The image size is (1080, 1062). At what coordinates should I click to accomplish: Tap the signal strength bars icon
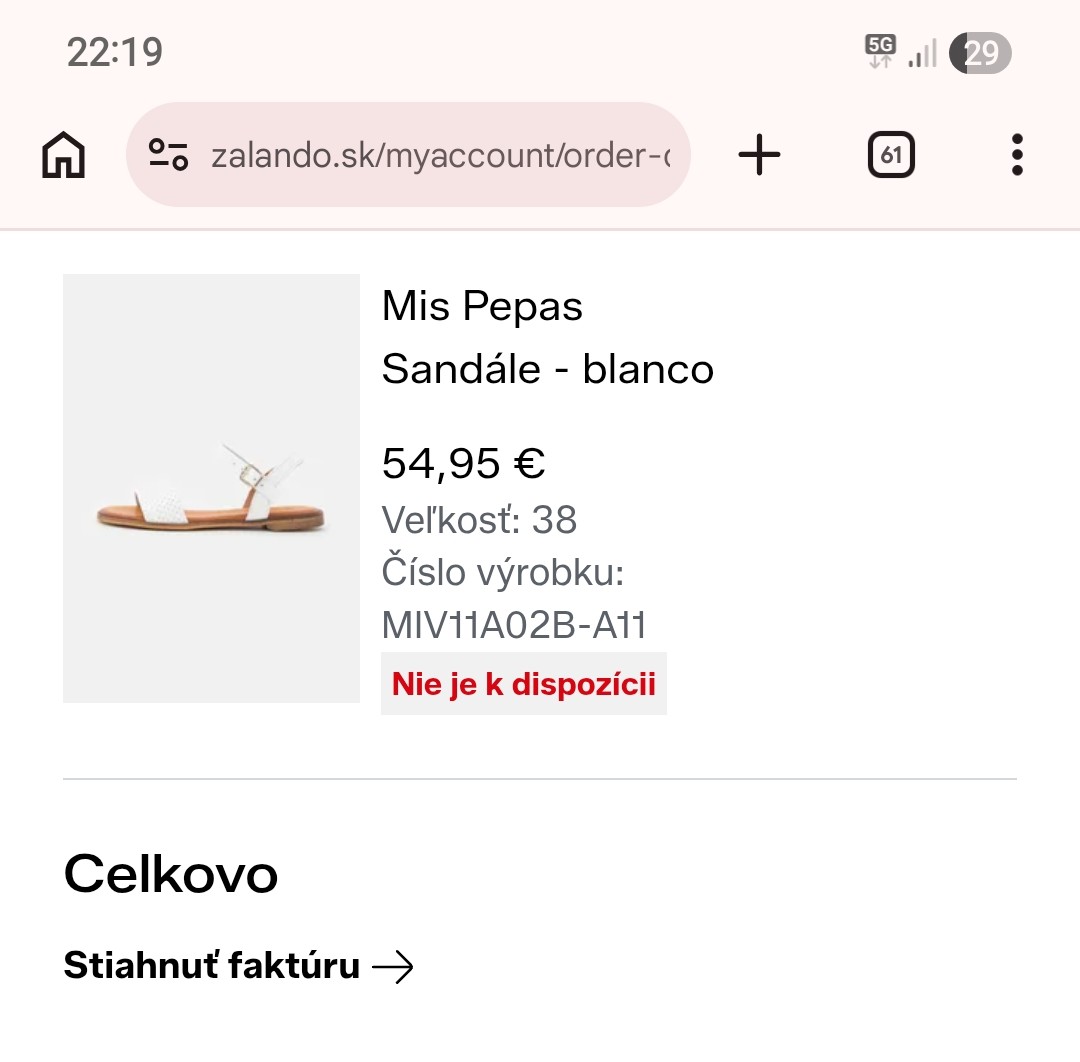pos(922,53)
